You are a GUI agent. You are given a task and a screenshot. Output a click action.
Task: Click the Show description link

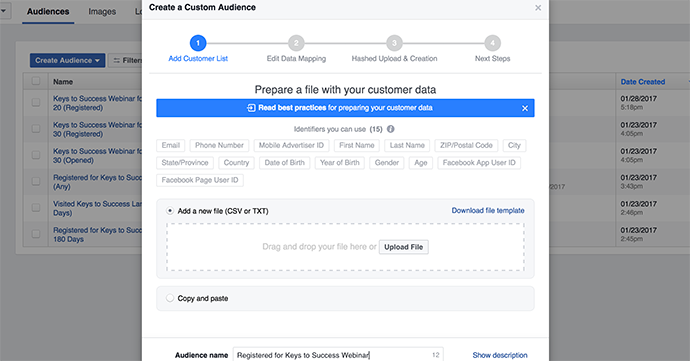tap(500, 355)
